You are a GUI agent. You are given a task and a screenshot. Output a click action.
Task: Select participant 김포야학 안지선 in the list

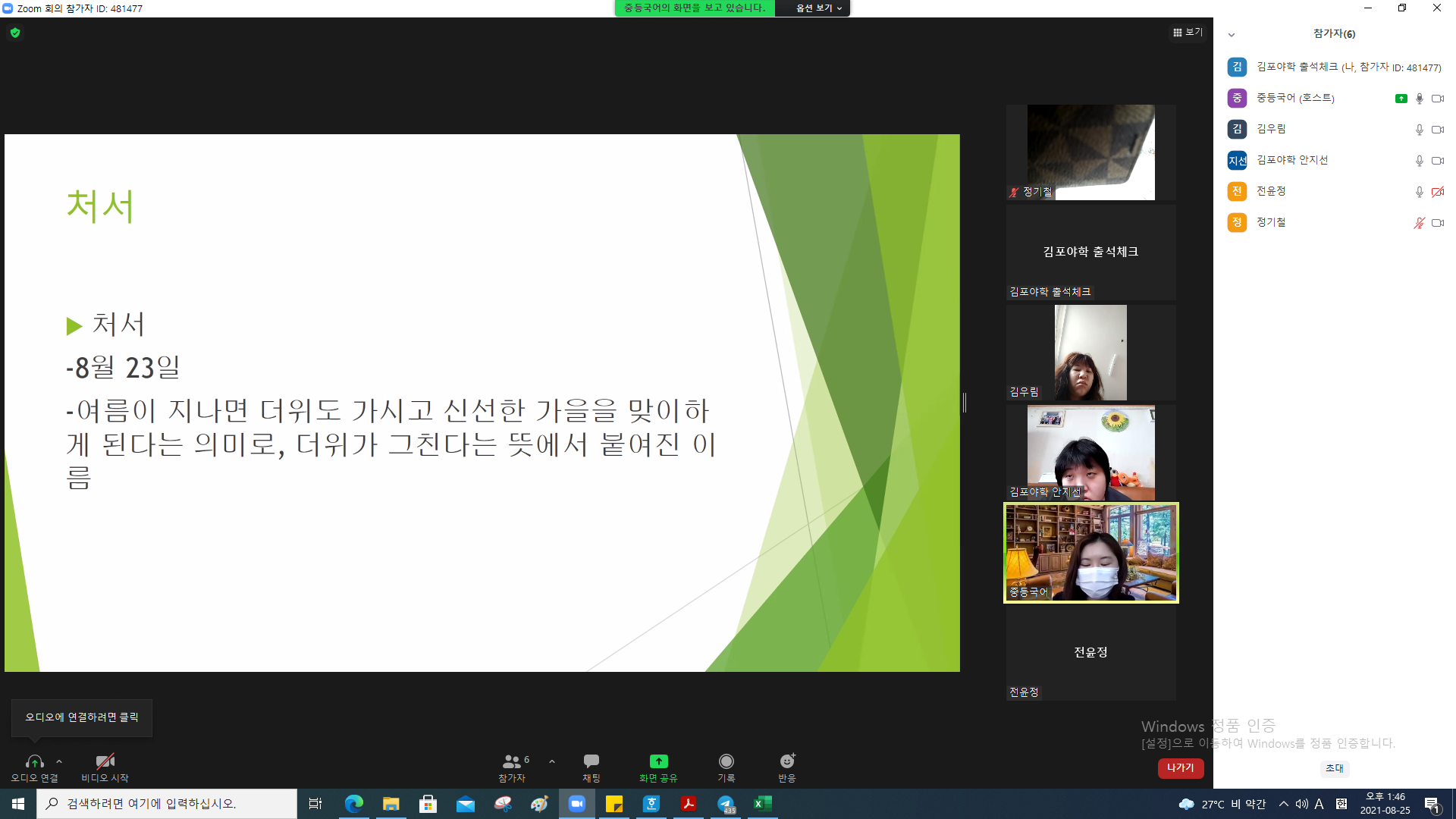pyautogui.click(x=1335, y=160)
